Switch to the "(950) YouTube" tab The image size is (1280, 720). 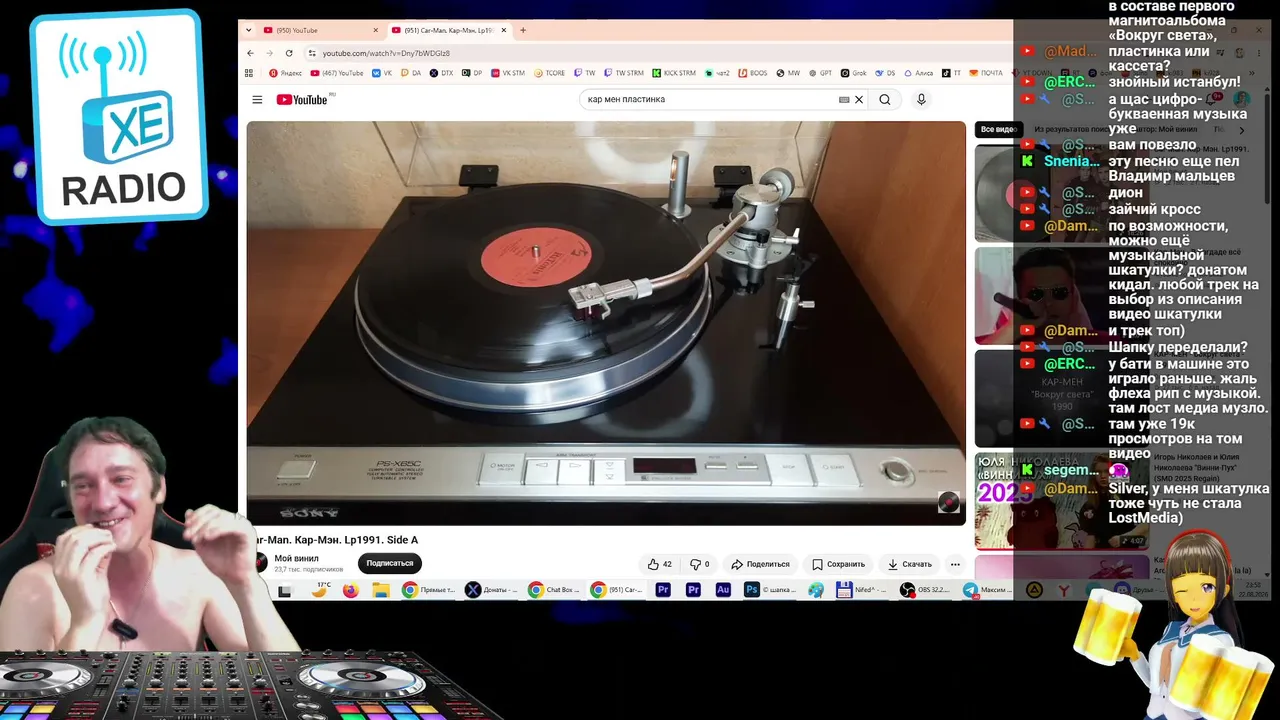(x=313, y=30)
